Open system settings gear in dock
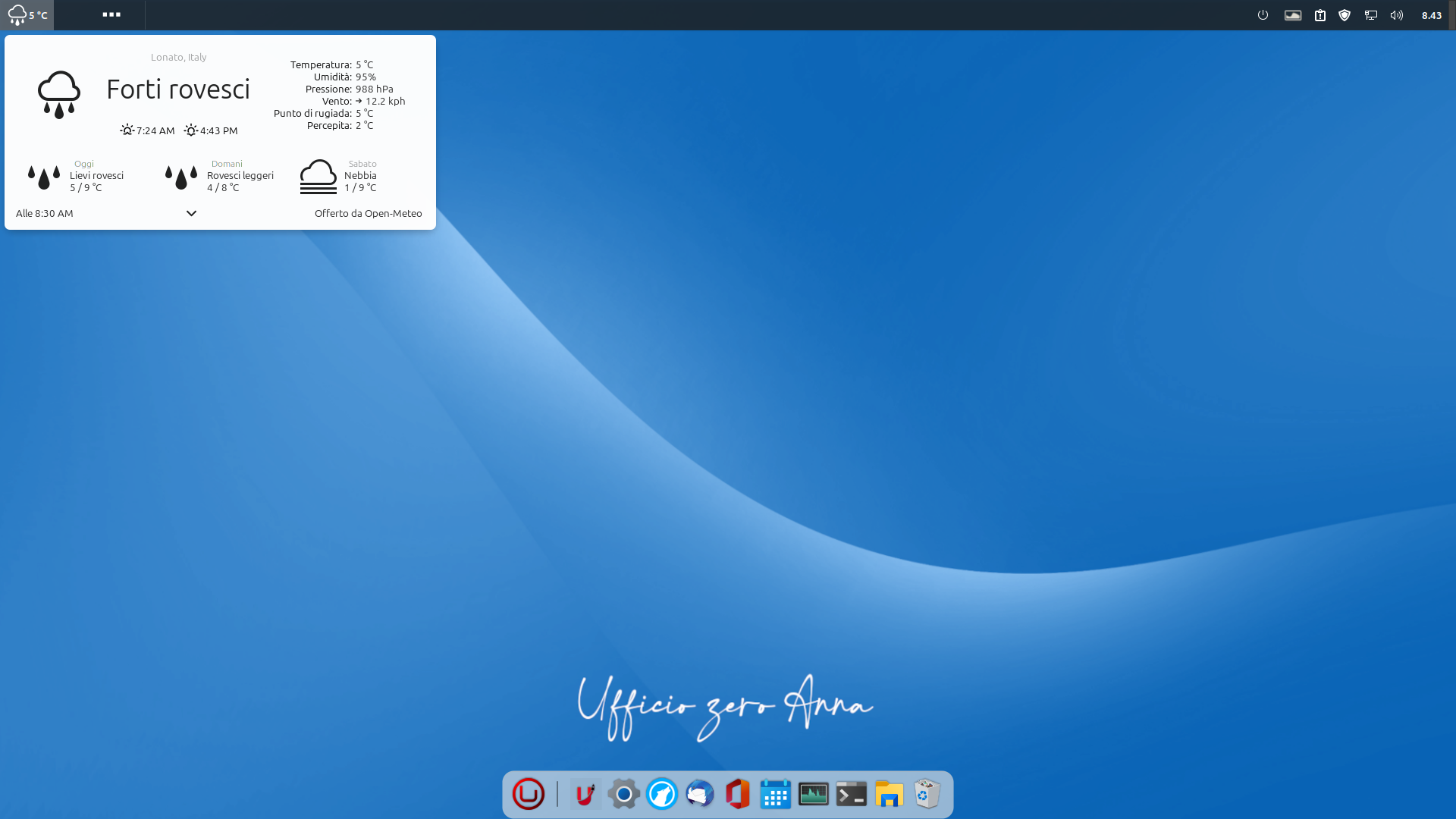The height and width of the screenshot is (819, 1456). (623, 794)
